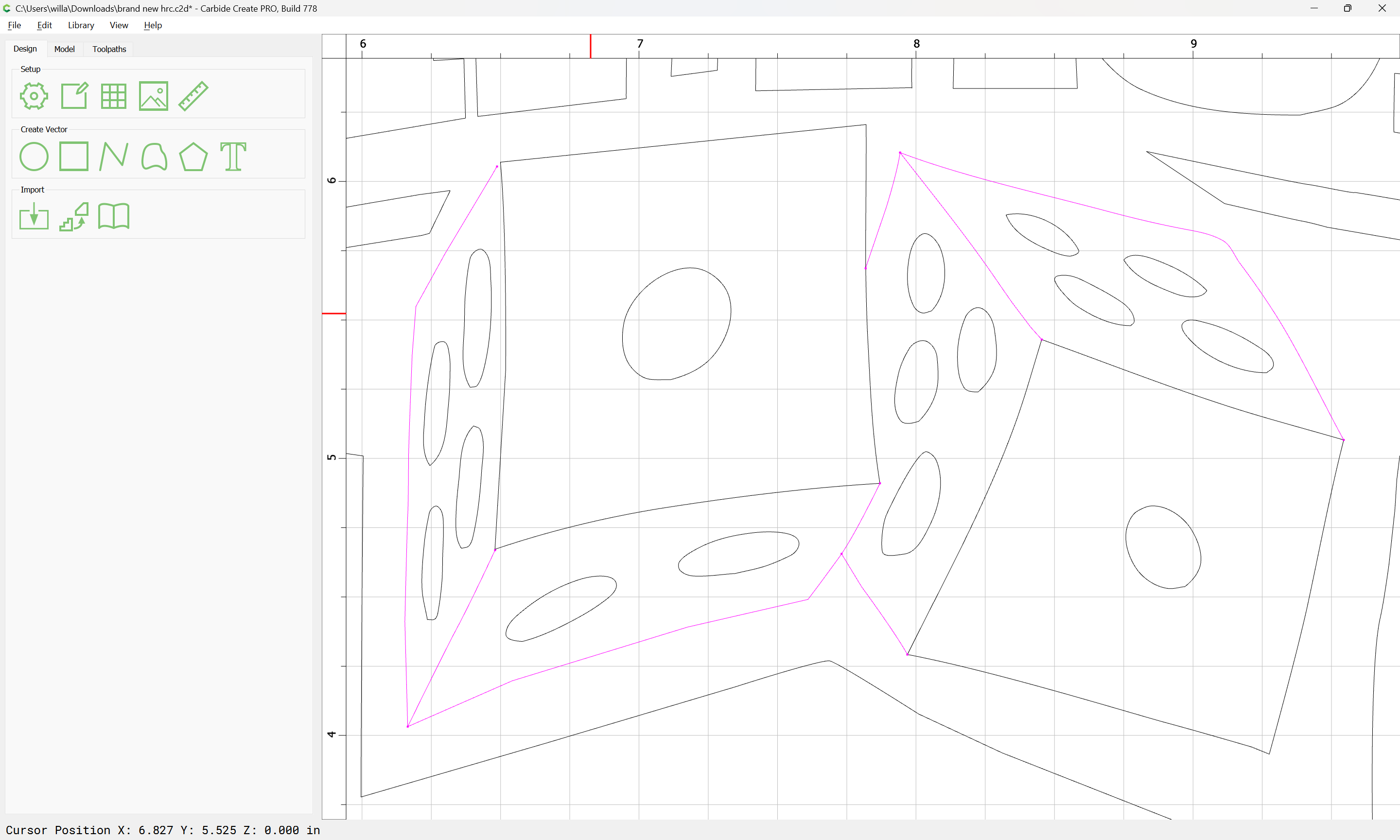The image size is (1400, 840).
Task: Open the Trace Image icon
Action: point(74,216)
